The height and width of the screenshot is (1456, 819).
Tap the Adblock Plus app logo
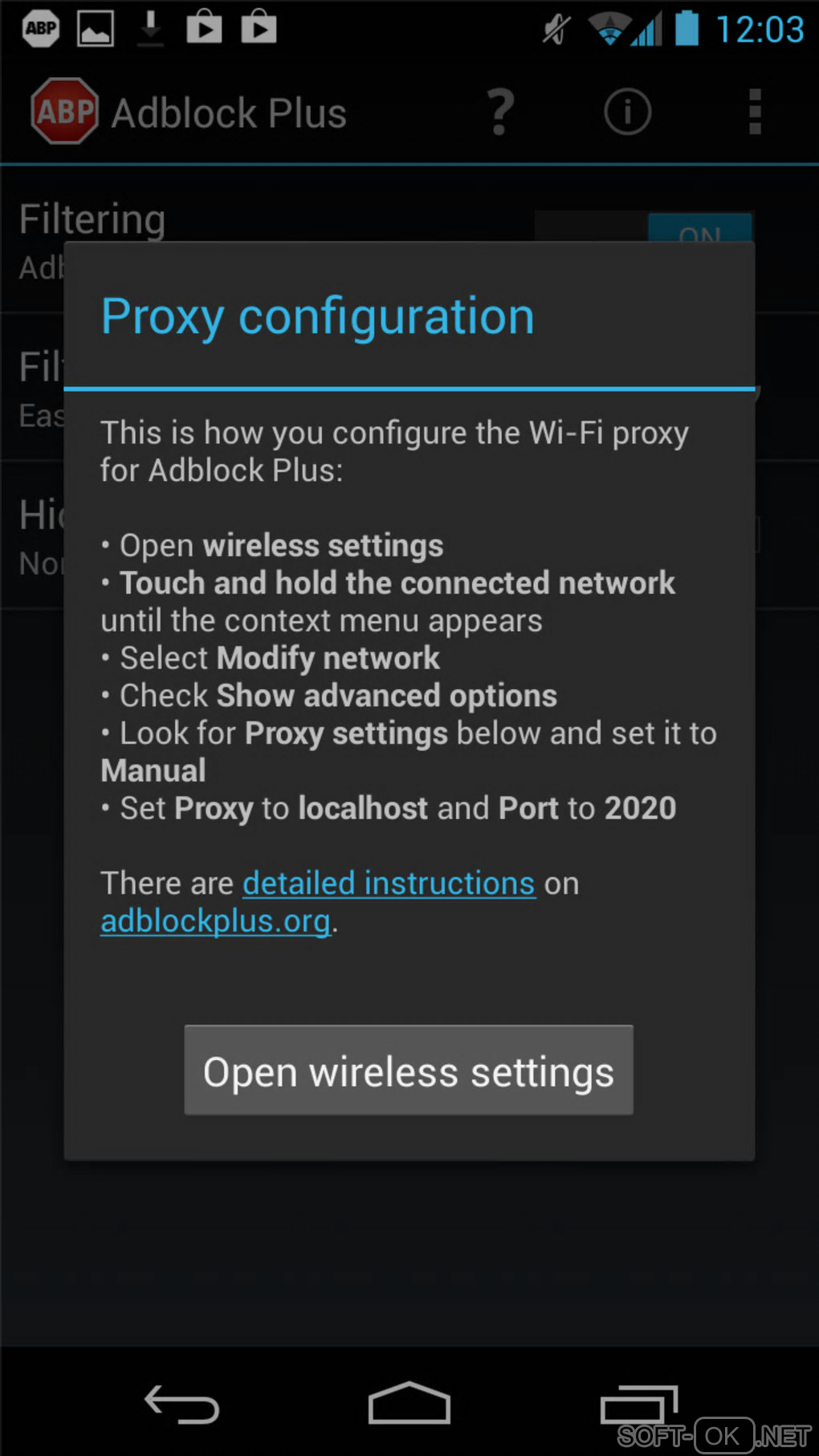tap(64, 112)
